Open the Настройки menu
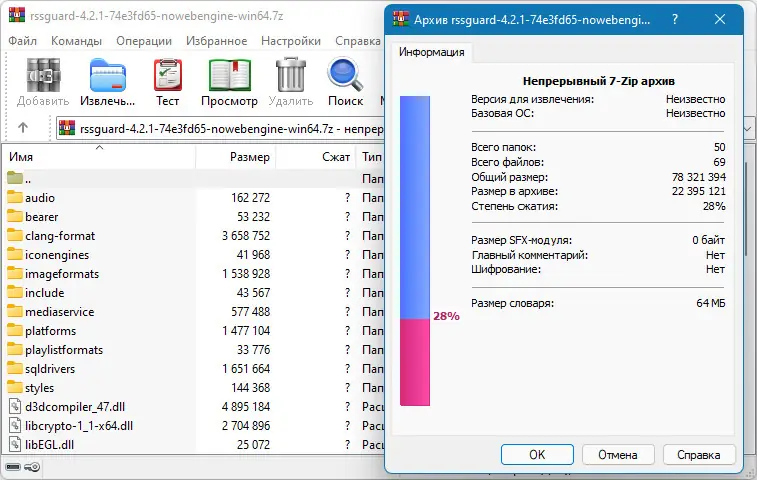Viewport: 757px width, 480px height. [291, 41]
